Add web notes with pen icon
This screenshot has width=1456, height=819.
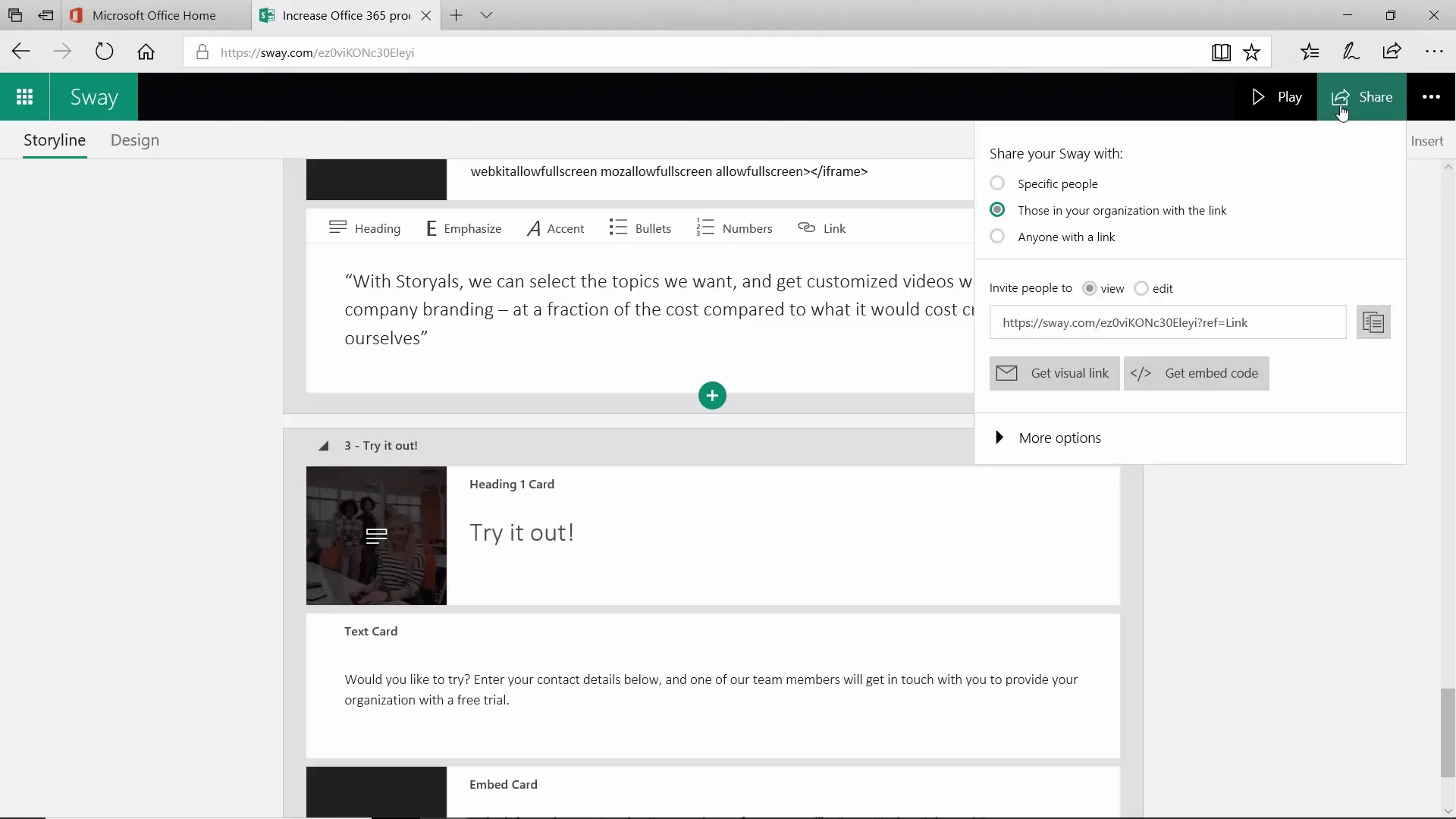(1351, 52)
